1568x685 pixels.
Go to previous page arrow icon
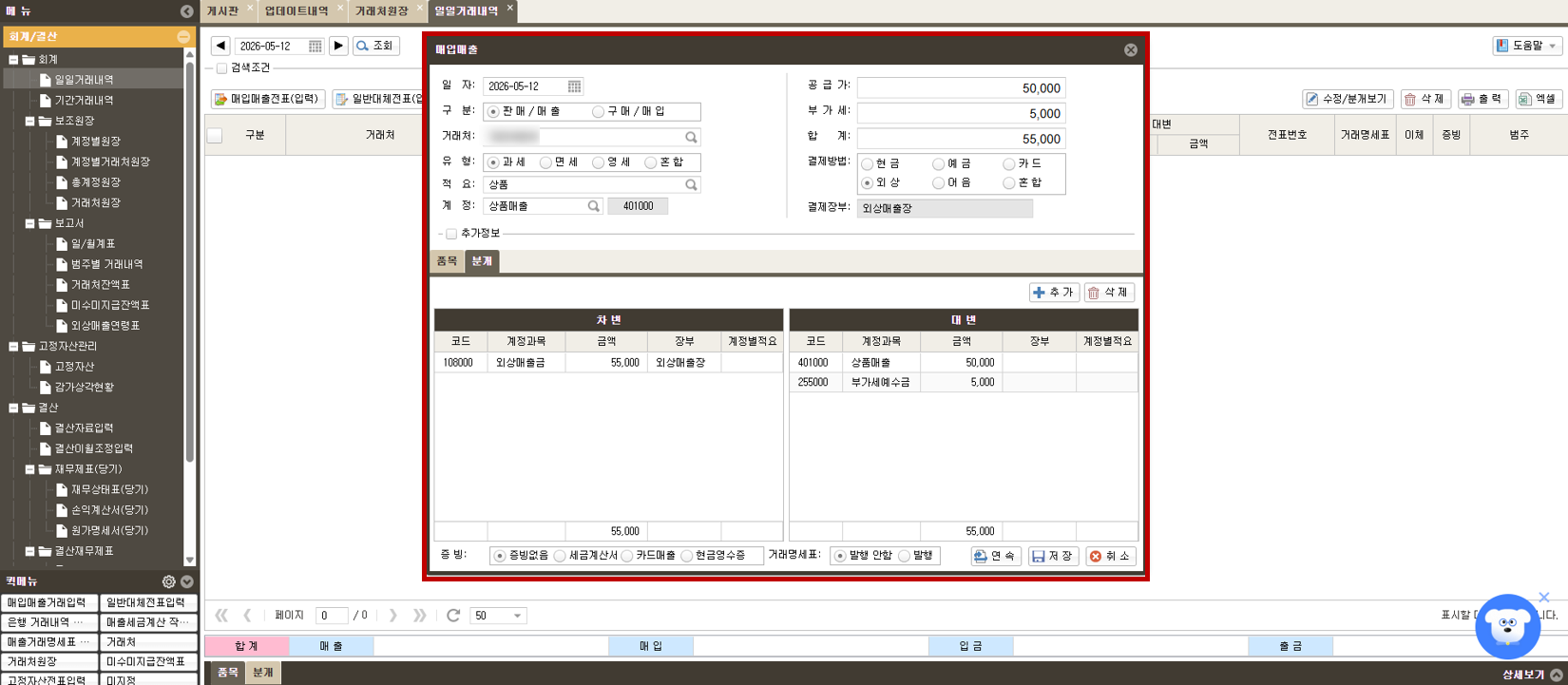[x=248, y=616]
